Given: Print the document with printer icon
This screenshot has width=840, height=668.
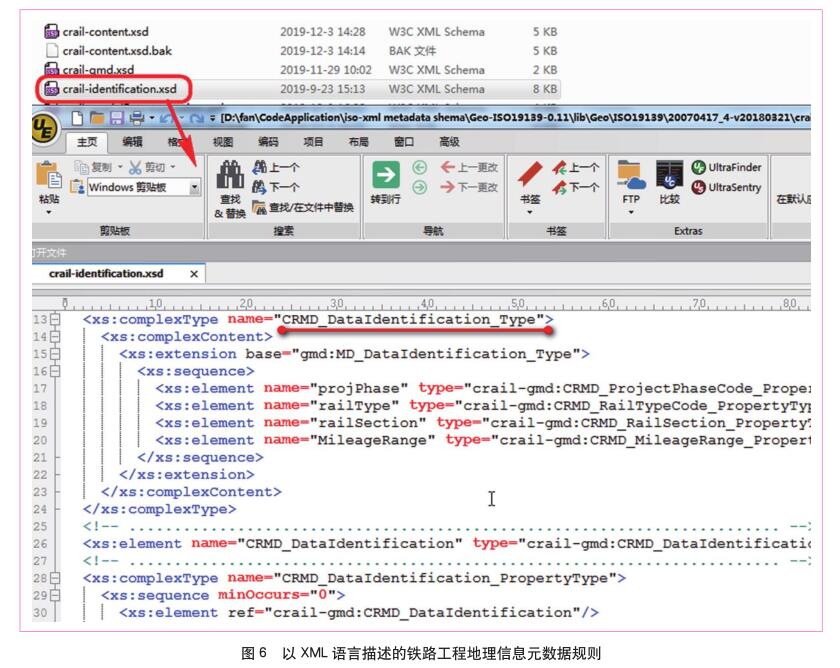Looking at the screenshot, I should [137, 118].
